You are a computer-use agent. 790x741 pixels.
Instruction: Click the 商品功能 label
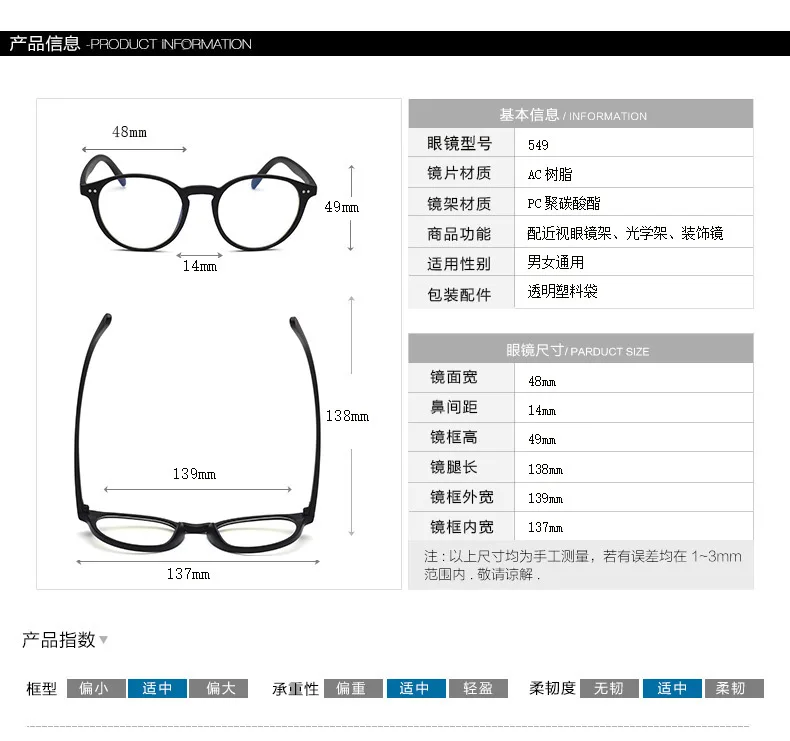459,234
